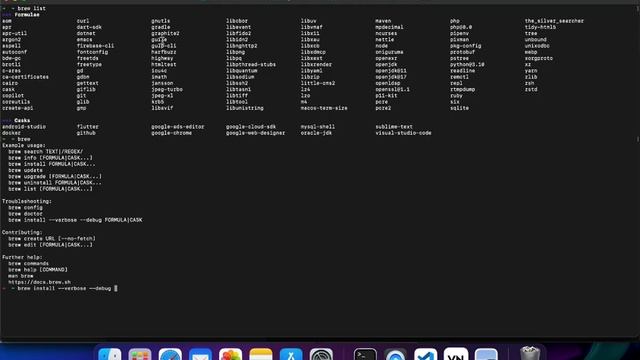Launch Safari from the Dock
The width and height of the screenshot is (640, 360).
[x=170, y=354]
